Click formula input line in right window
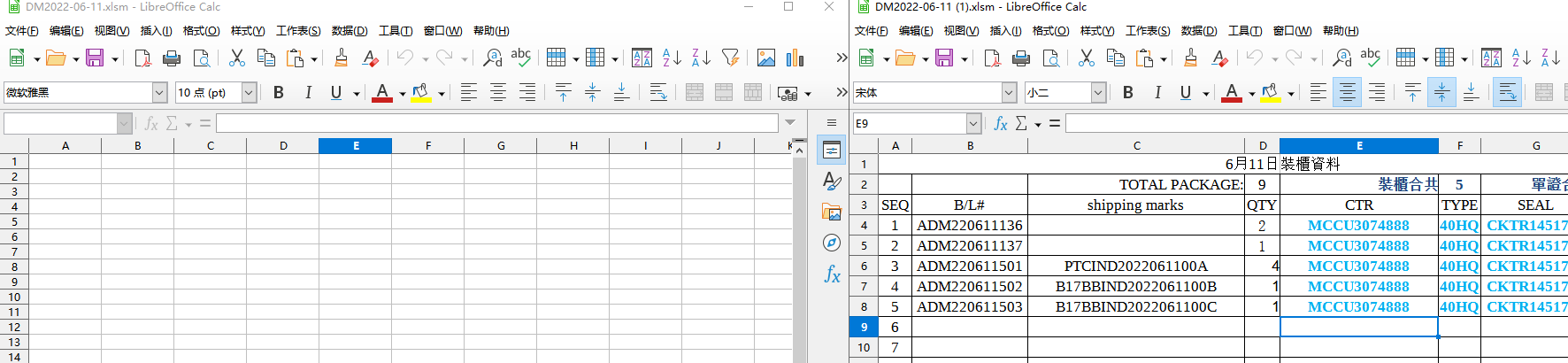Screen dimensions: 1568x363 [1317, 124]
